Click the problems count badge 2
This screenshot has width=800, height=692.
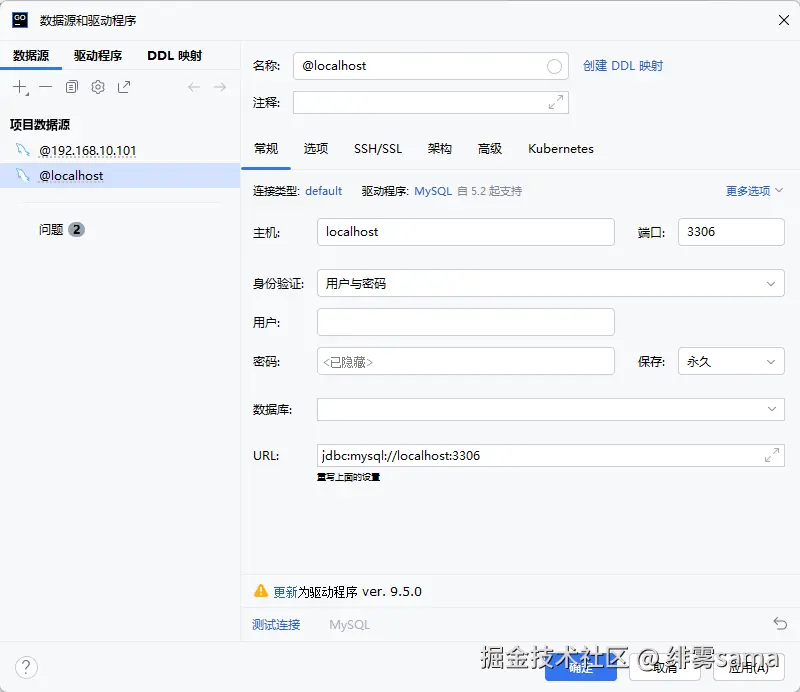point(77,230)
